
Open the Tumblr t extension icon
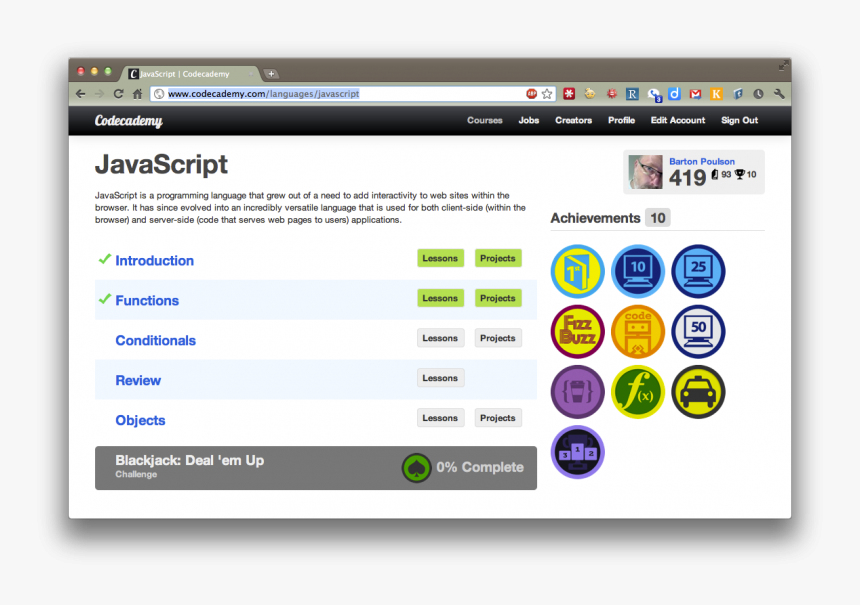tap(738, 94)
